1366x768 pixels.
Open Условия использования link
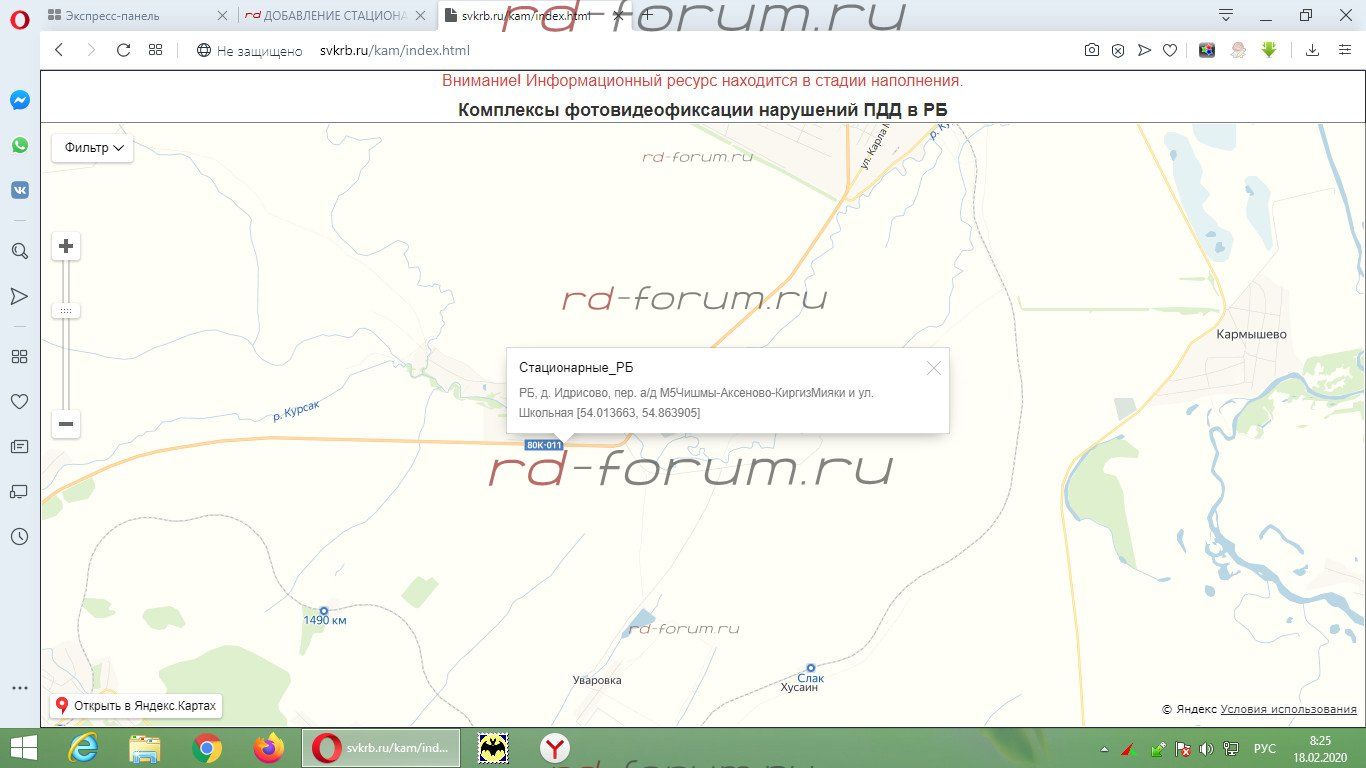[x=1288, y=709]
